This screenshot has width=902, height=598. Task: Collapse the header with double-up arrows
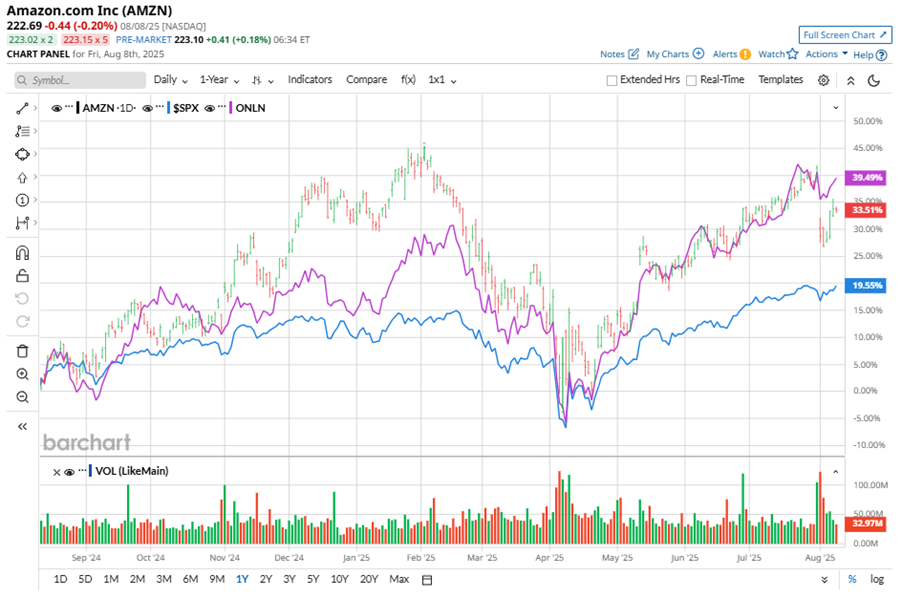coord(850,80)
